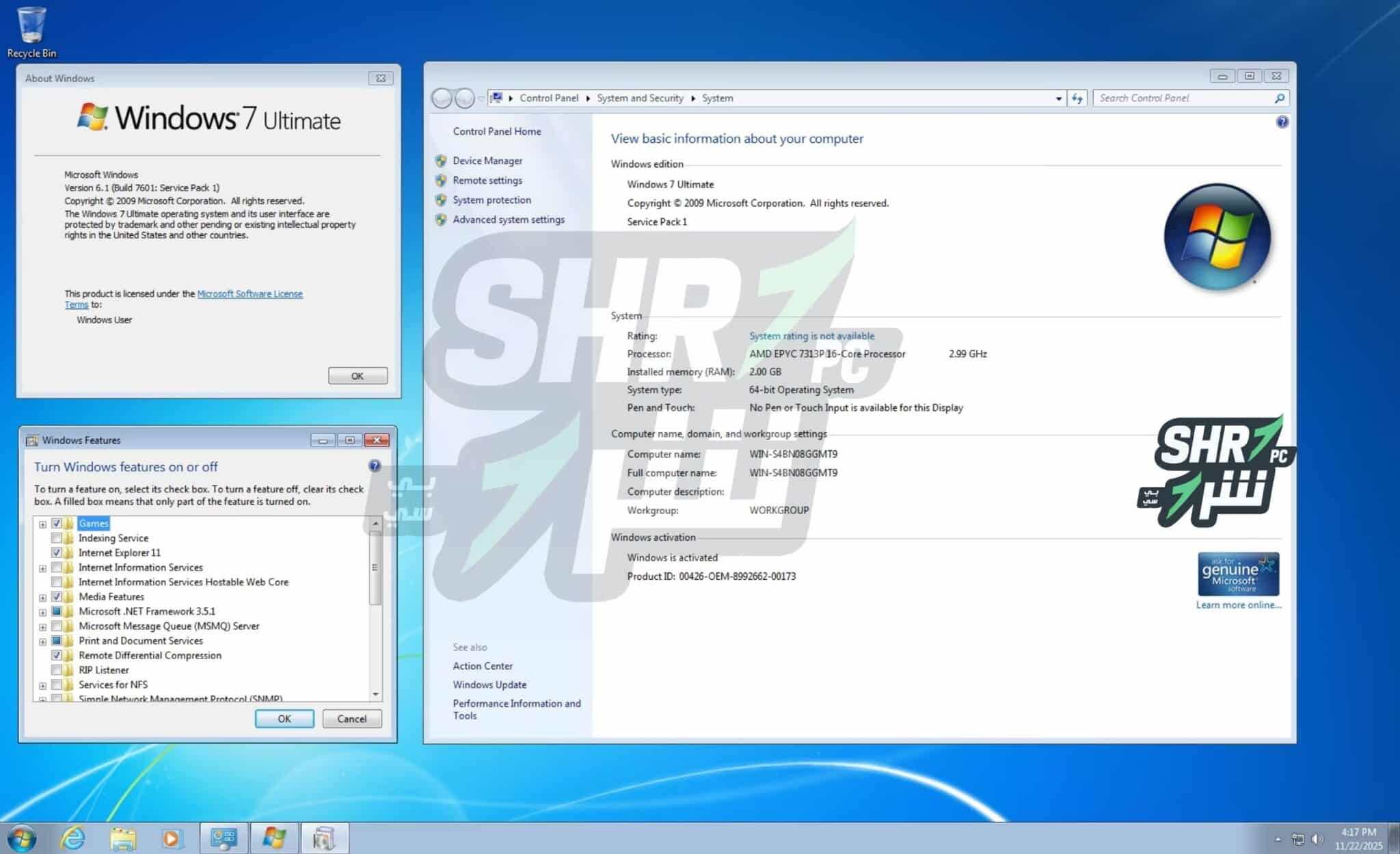Click the Device Manager shield icon
Image resolution: width=1400 pixels, height=854 pixels.
click(x=440, y=161)
